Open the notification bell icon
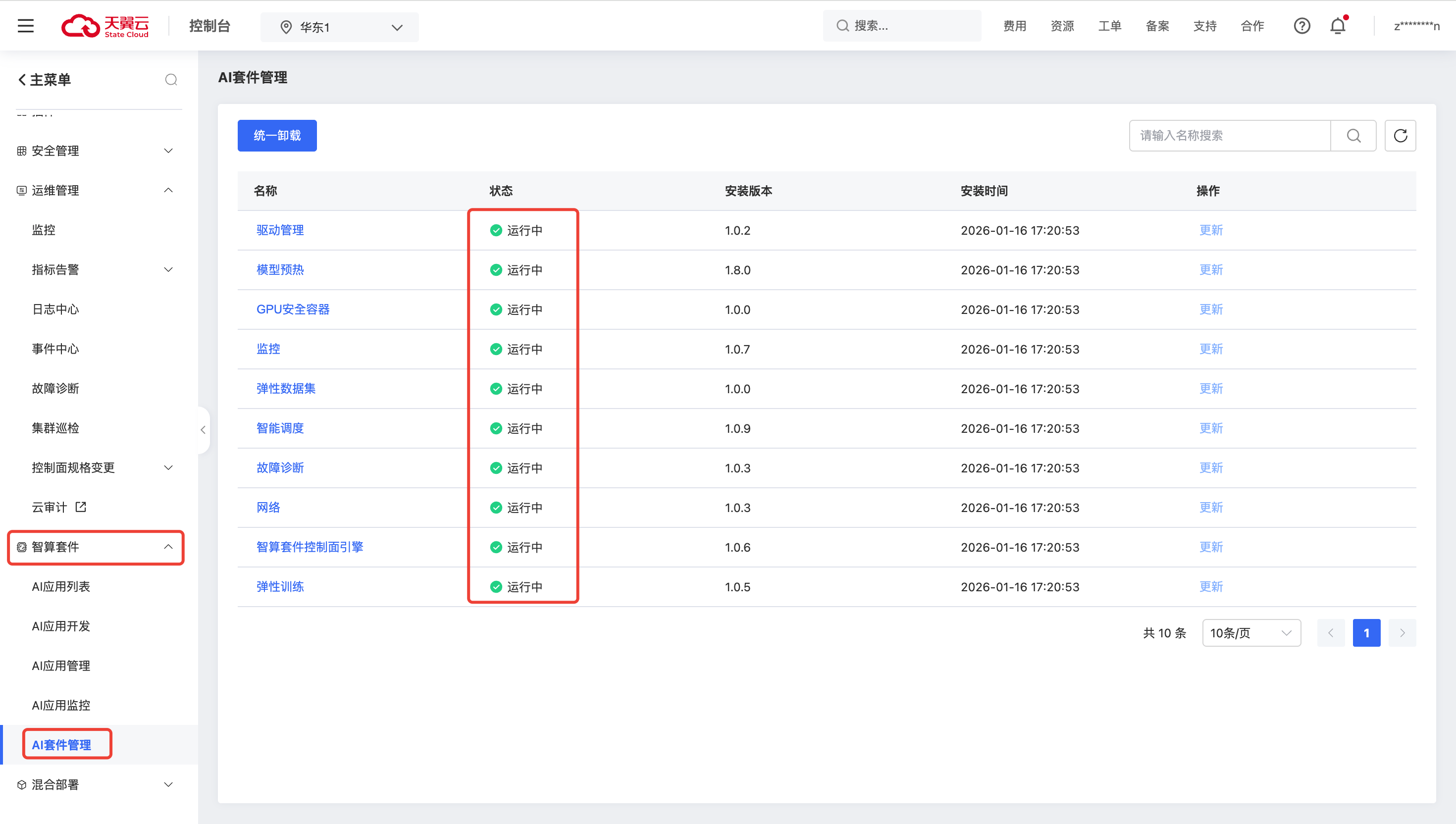 coord(1338,26)
